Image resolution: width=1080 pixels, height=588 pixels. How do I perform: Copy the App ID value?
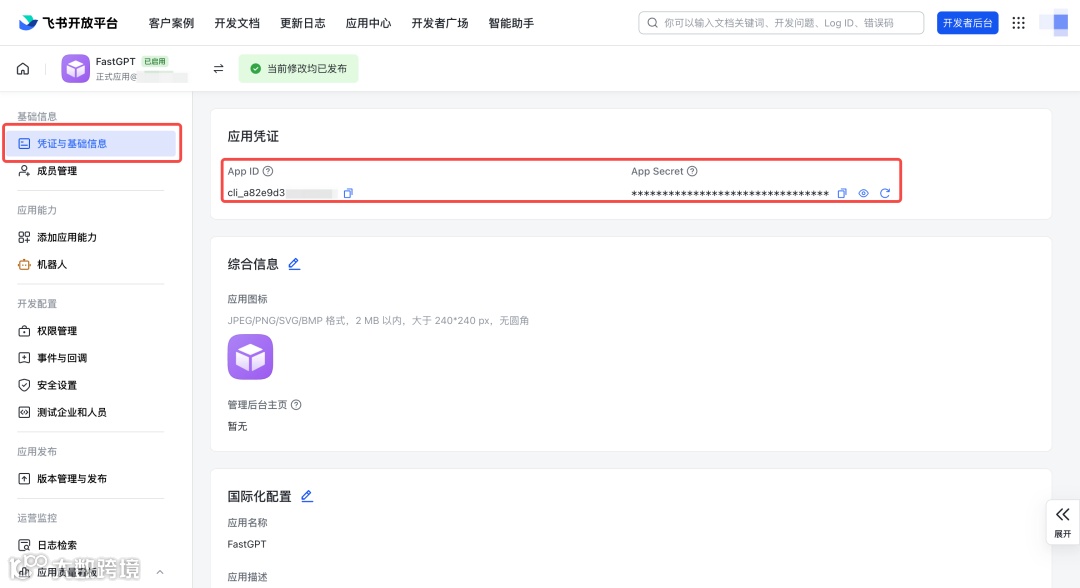point(348,193)
